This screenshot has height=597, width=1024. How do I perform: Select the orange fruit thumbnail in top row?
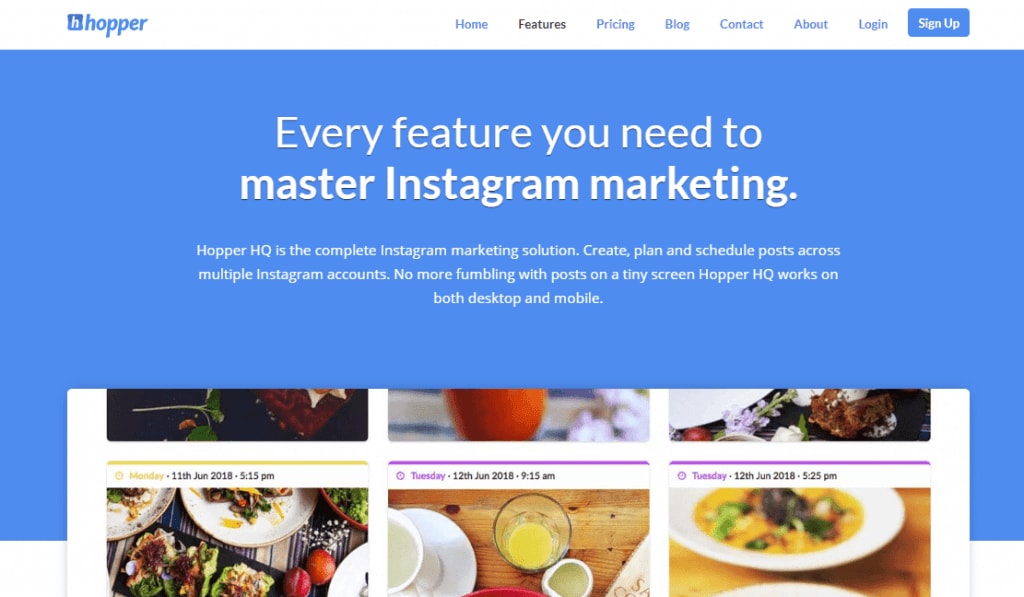[519, 415]
